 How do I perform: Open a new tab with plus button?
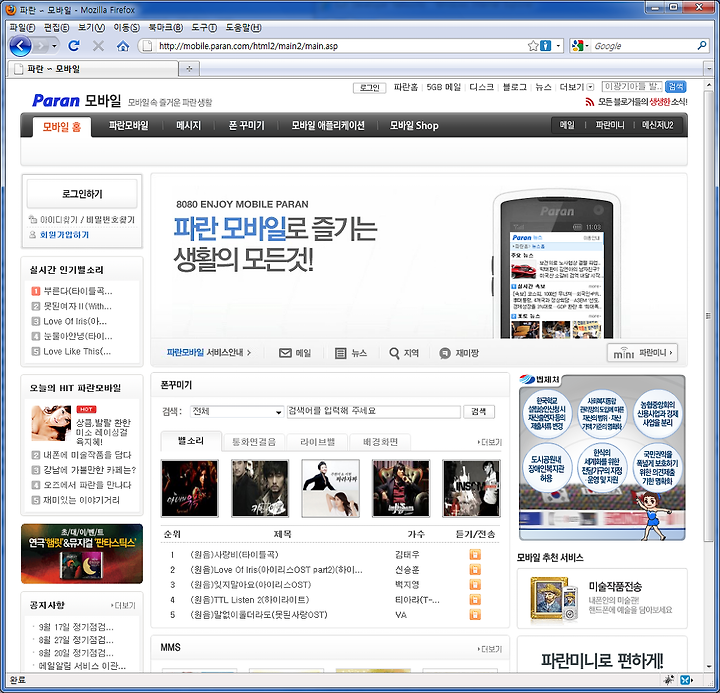pyautogui.click(x=189, y=69)
